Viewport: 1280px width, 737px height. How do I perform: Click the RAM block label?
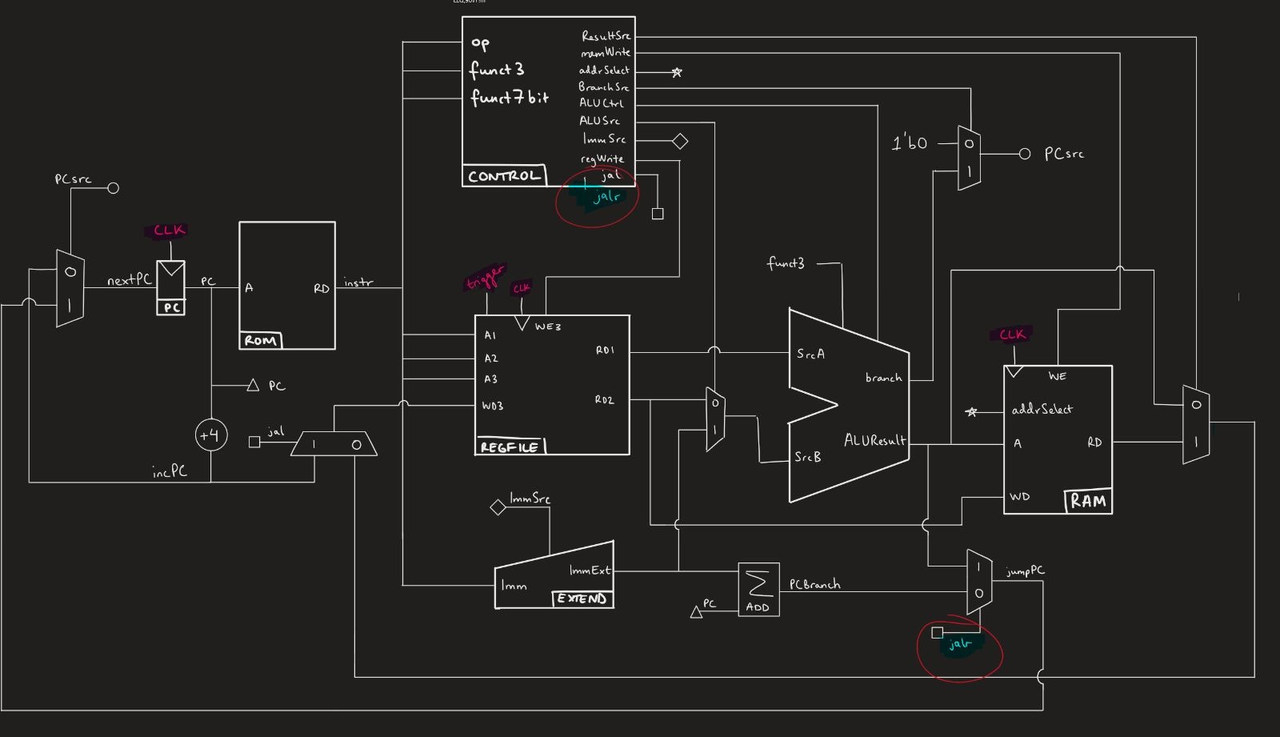(1088, 502)
